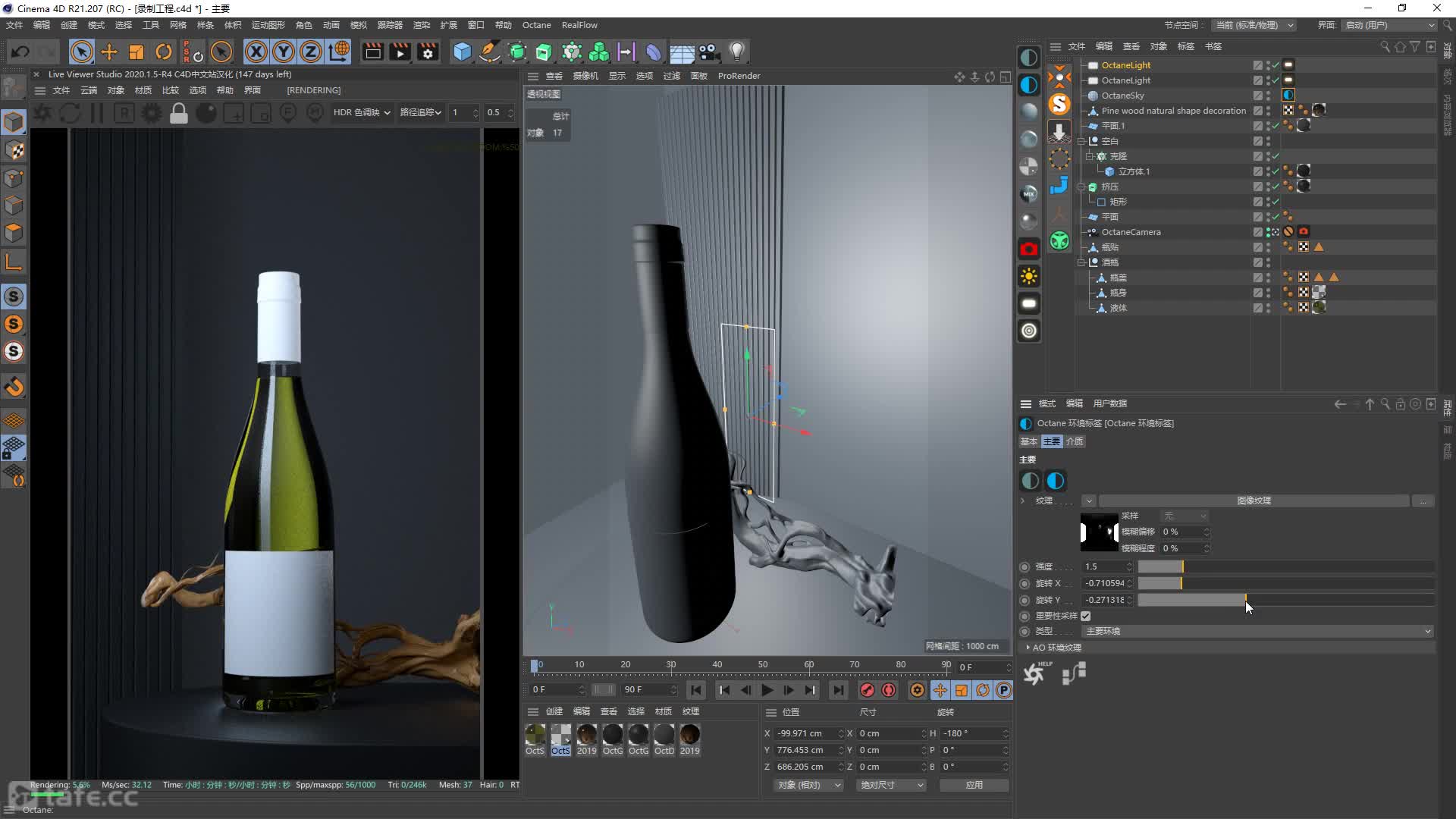Select the Scale tool in top toolbar
This screenshot has width=1456, height=819.
(136, 52)
